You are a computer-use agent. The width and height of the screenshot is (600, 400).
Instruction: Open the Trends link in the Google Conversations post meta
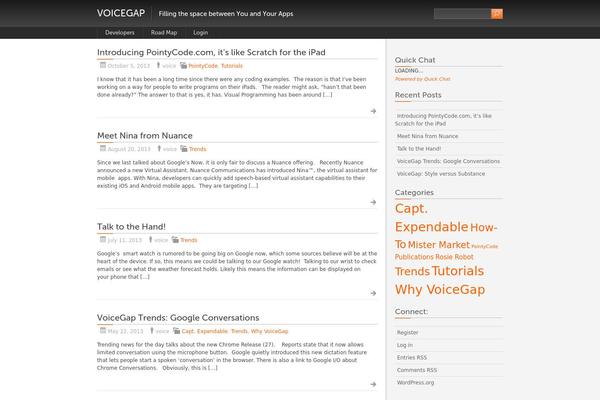click(240, 331)
